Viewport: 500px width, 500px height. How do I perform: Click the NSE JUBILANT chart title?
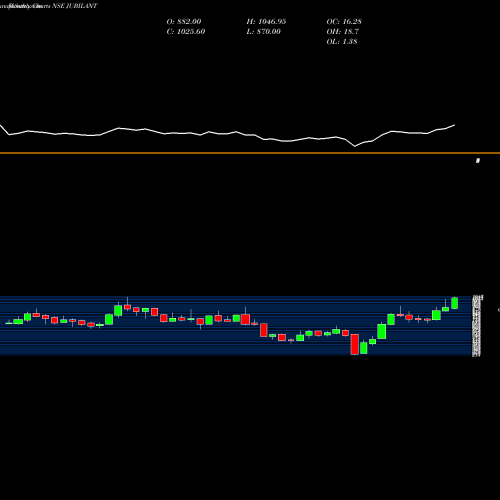click(75, 6)
